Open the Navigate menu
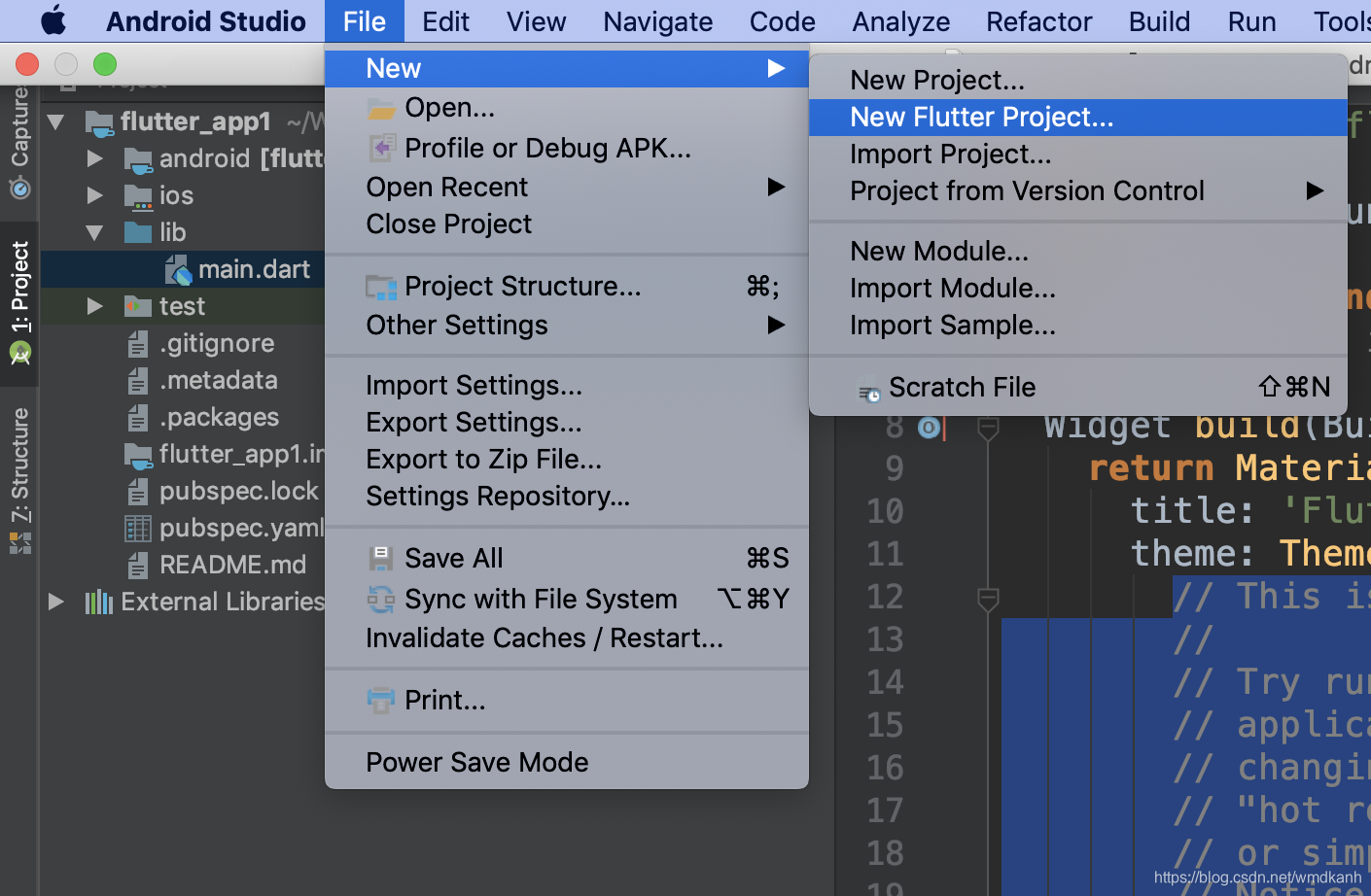The height and width of the screenshot is (896, 1371). point(657,21)
